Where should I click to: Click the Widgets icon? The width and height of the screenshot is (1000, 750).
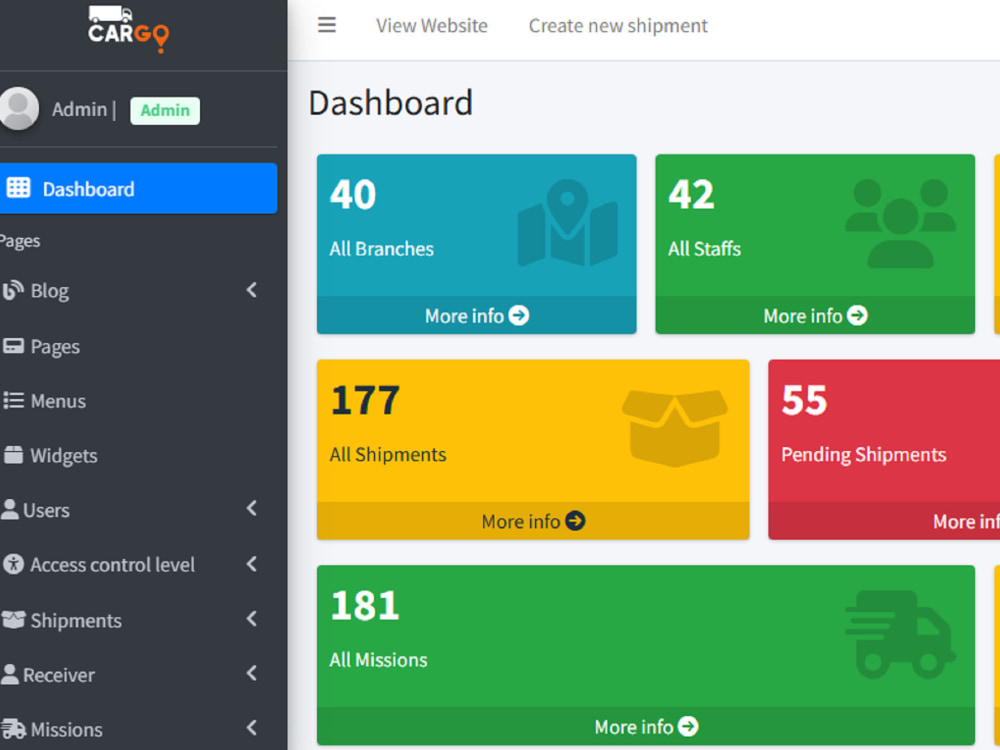[13, 455]
